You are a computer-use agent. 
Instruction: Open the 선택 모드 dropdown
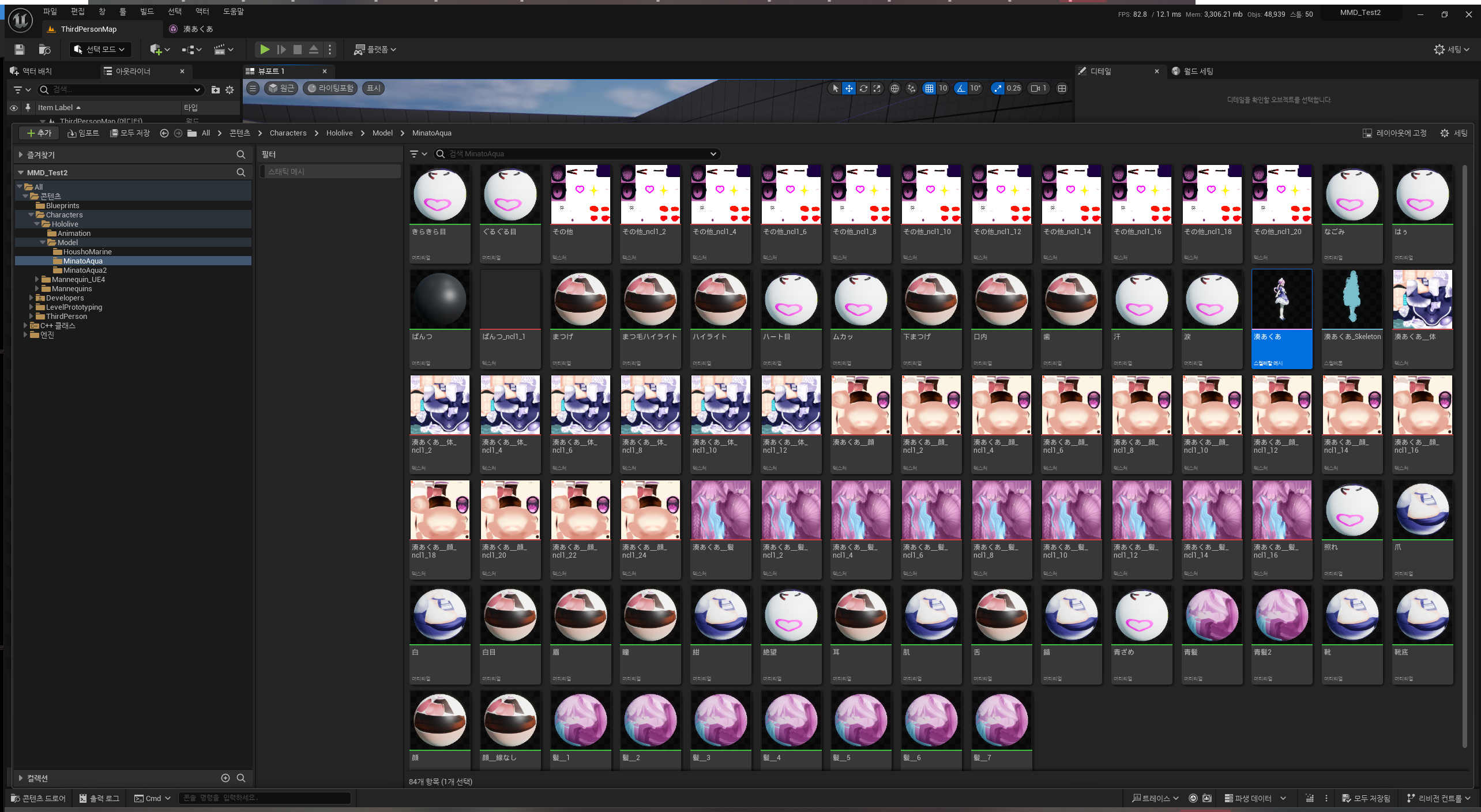coord(100,50)
